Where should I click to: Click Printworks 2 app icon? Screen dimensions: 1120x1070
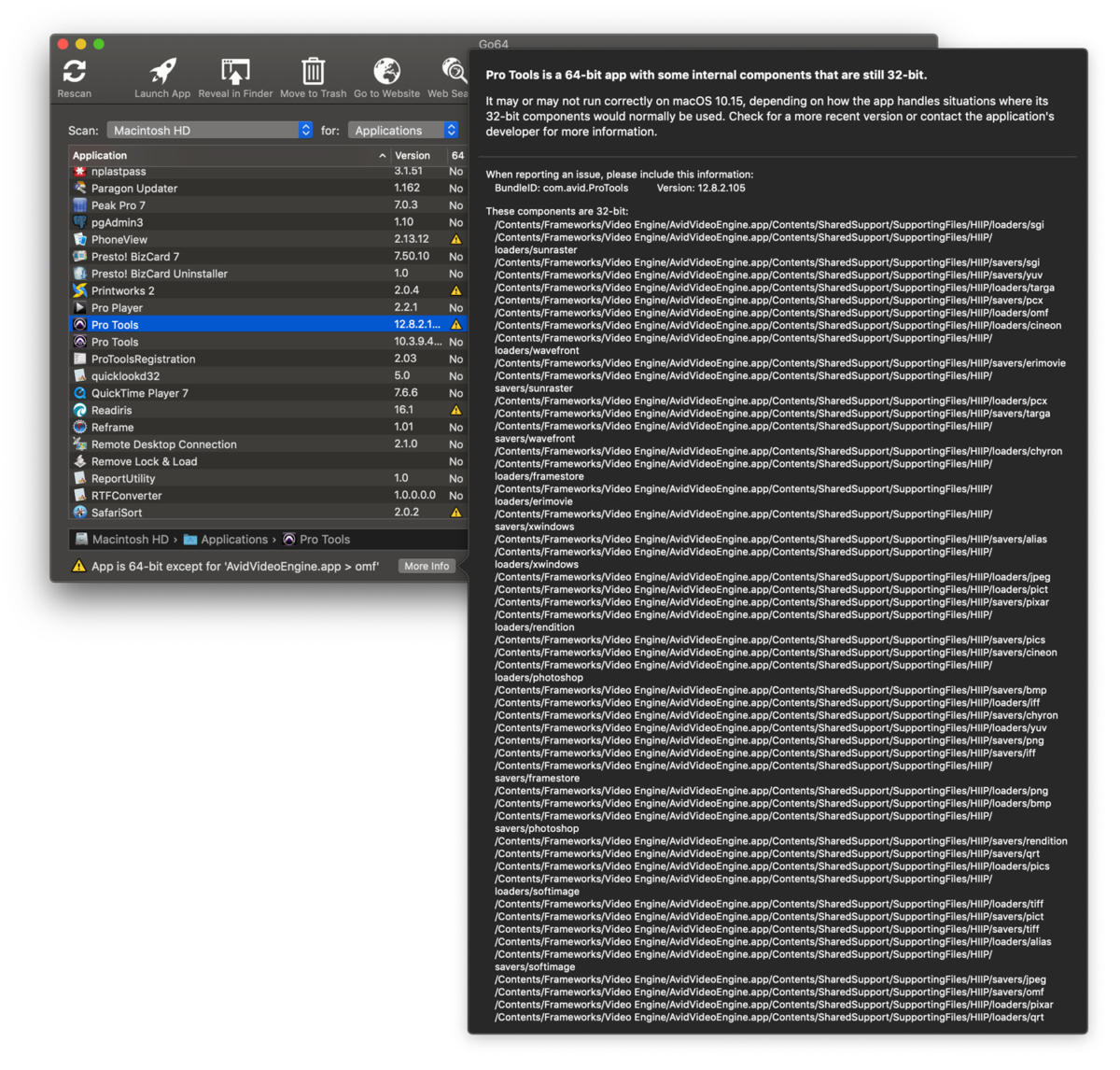click(80, 291)
